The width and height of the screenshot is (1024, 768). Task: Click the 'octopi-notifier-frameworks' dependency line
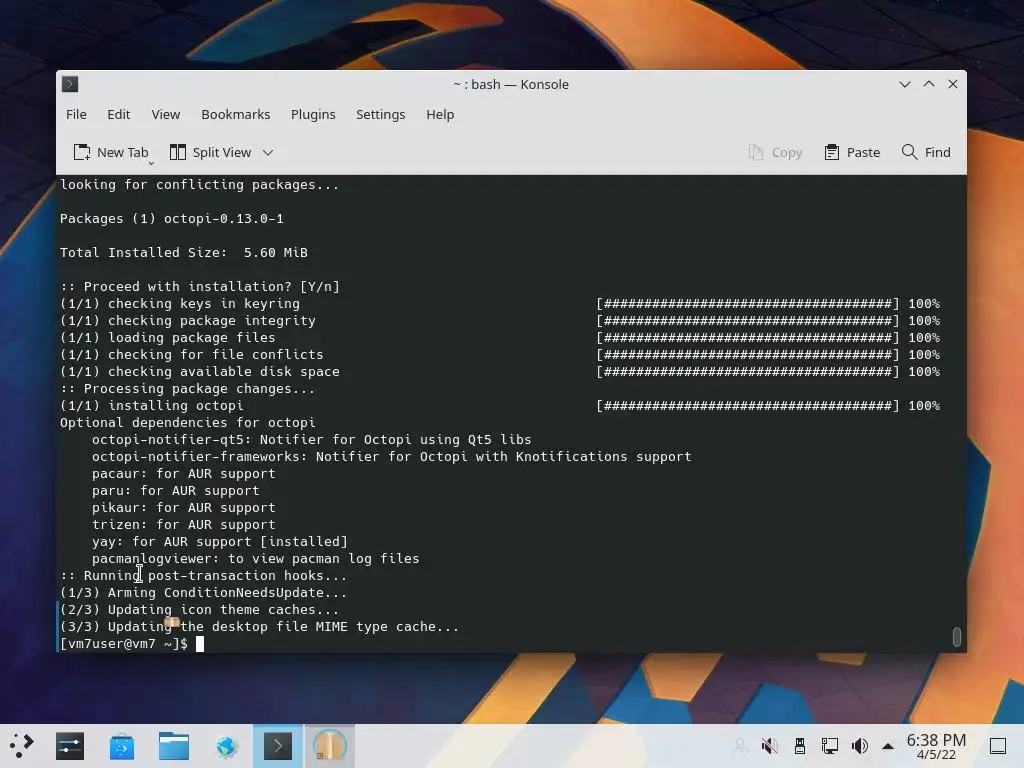point(392,456)
